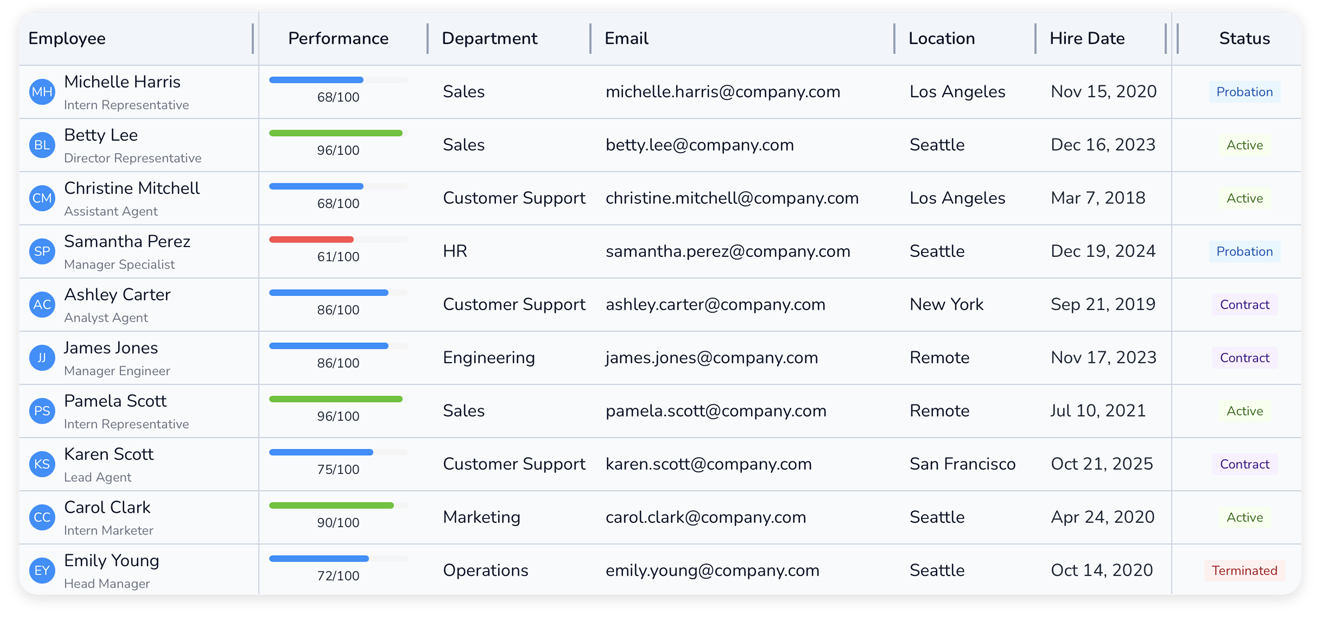Screen dimensions: 1320x623
Task: Sort by the Employee column header
Action: (67, 39)
